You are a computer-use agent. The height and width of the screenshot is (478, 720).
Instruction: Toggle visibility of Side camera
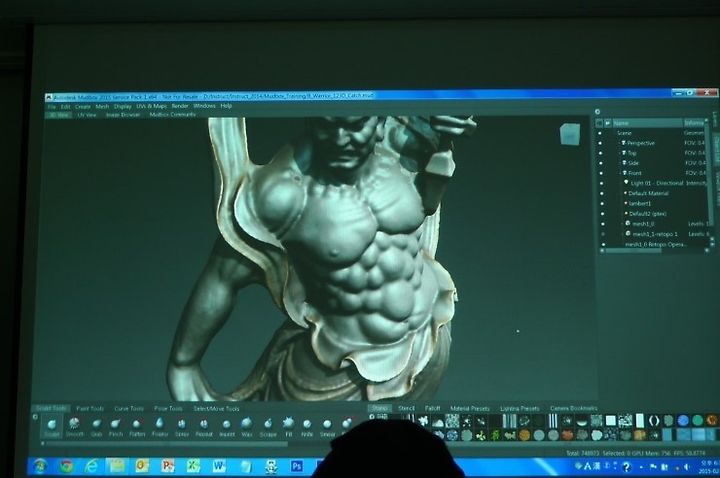(x=600, y=163)
